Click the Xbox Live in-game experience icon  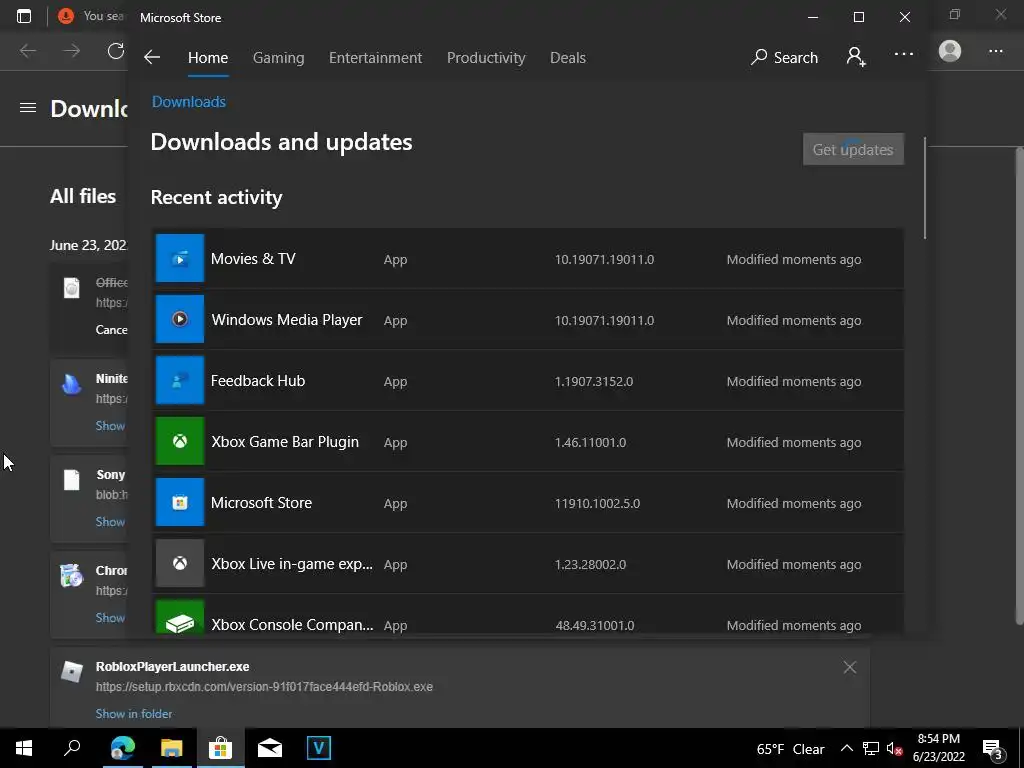pyautogui.click(x=180, y=563)
